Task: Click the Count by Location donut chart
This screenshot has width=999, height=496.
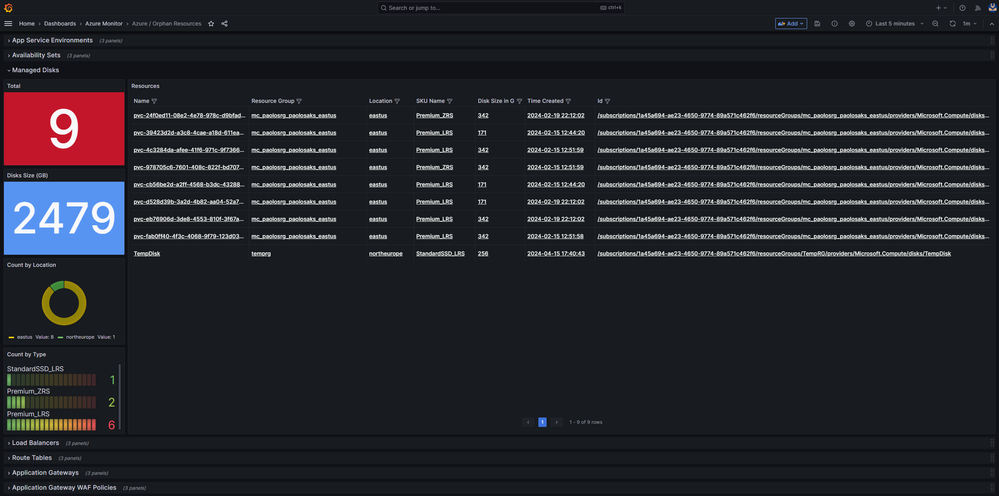Action: pos(64,303)
